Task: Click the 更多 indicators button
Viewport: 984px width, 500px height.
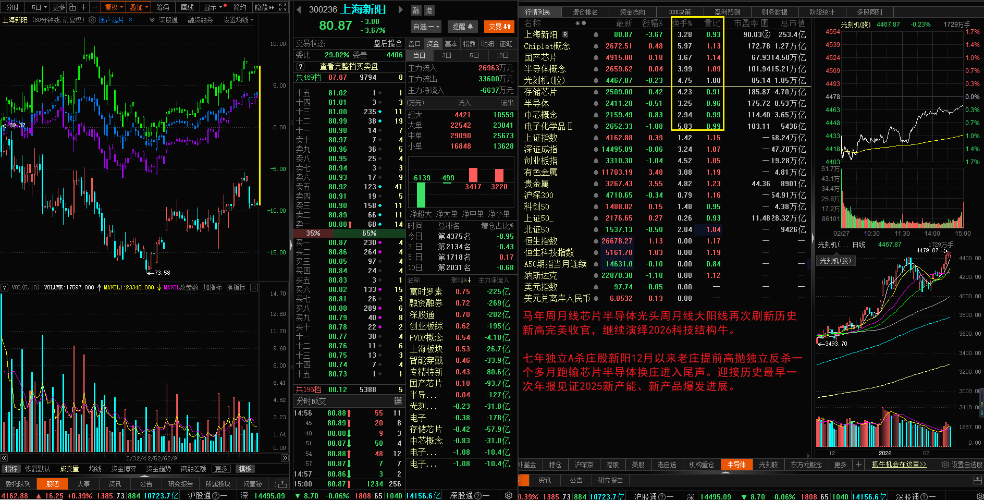Action: click(x=221, y=469)
